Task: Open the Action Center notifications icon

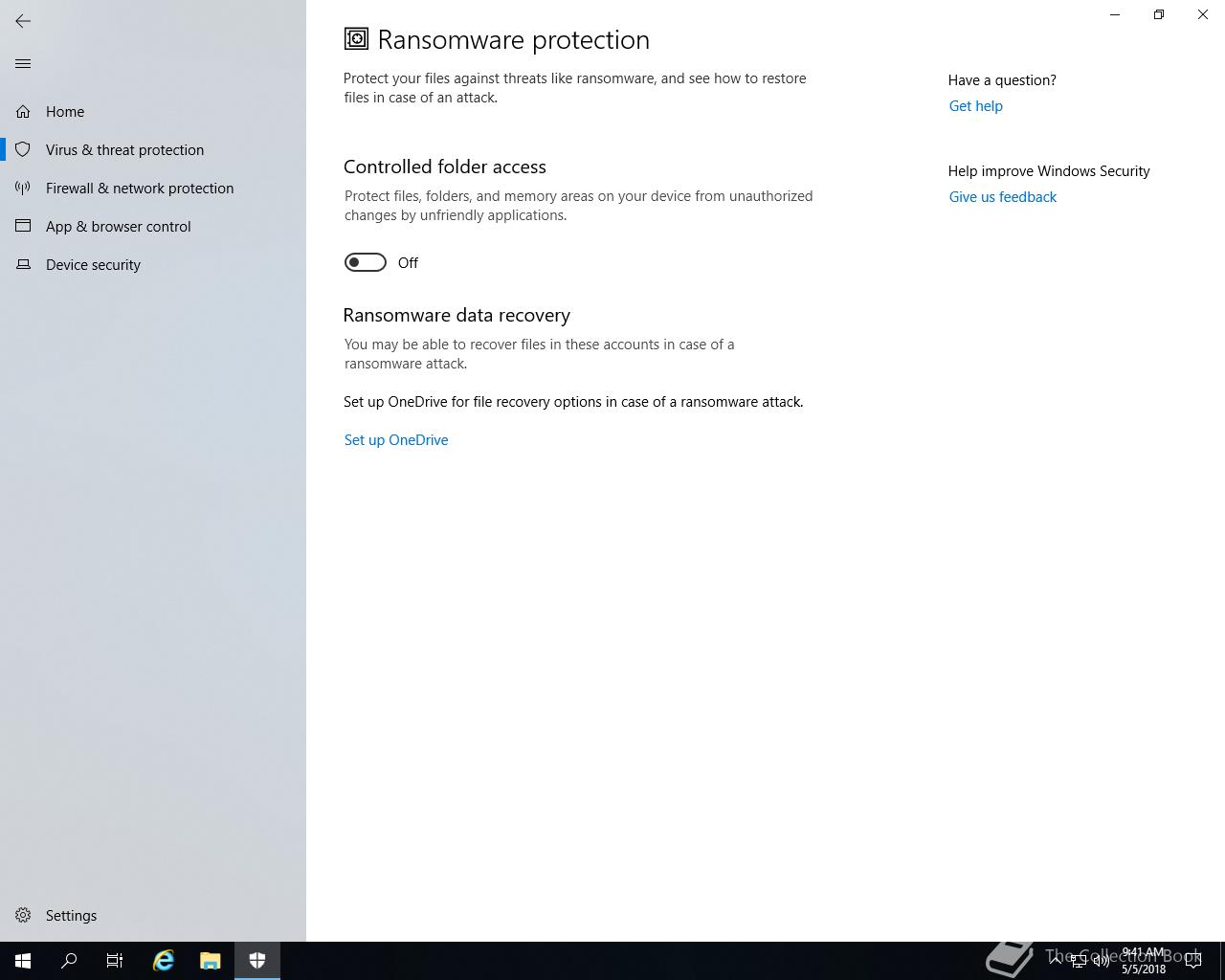Action: (x=1193, y=961)
